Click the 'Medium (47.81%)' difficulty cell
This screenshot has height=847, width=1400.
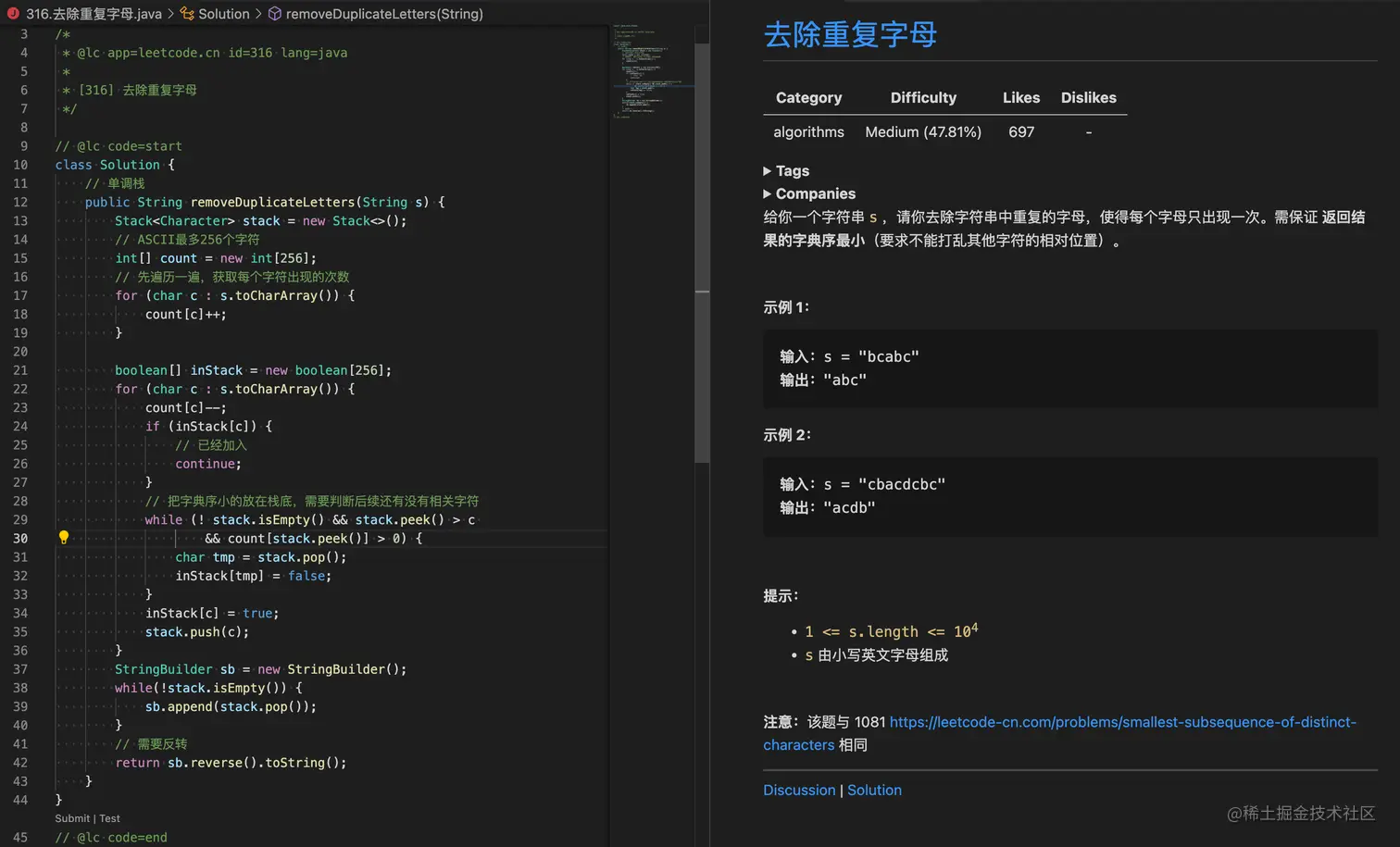(x=923, y=132)
